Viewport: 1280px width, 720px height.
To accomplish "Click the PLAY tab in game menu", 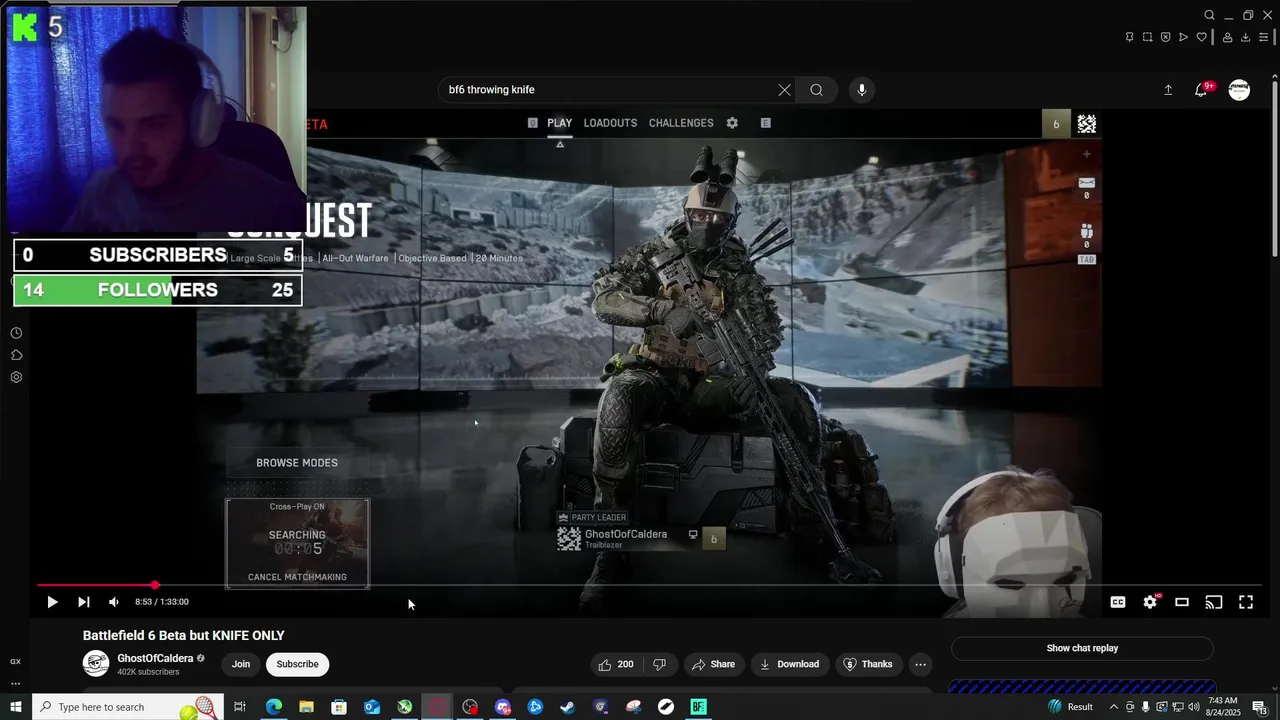I will tap(559, 123).
